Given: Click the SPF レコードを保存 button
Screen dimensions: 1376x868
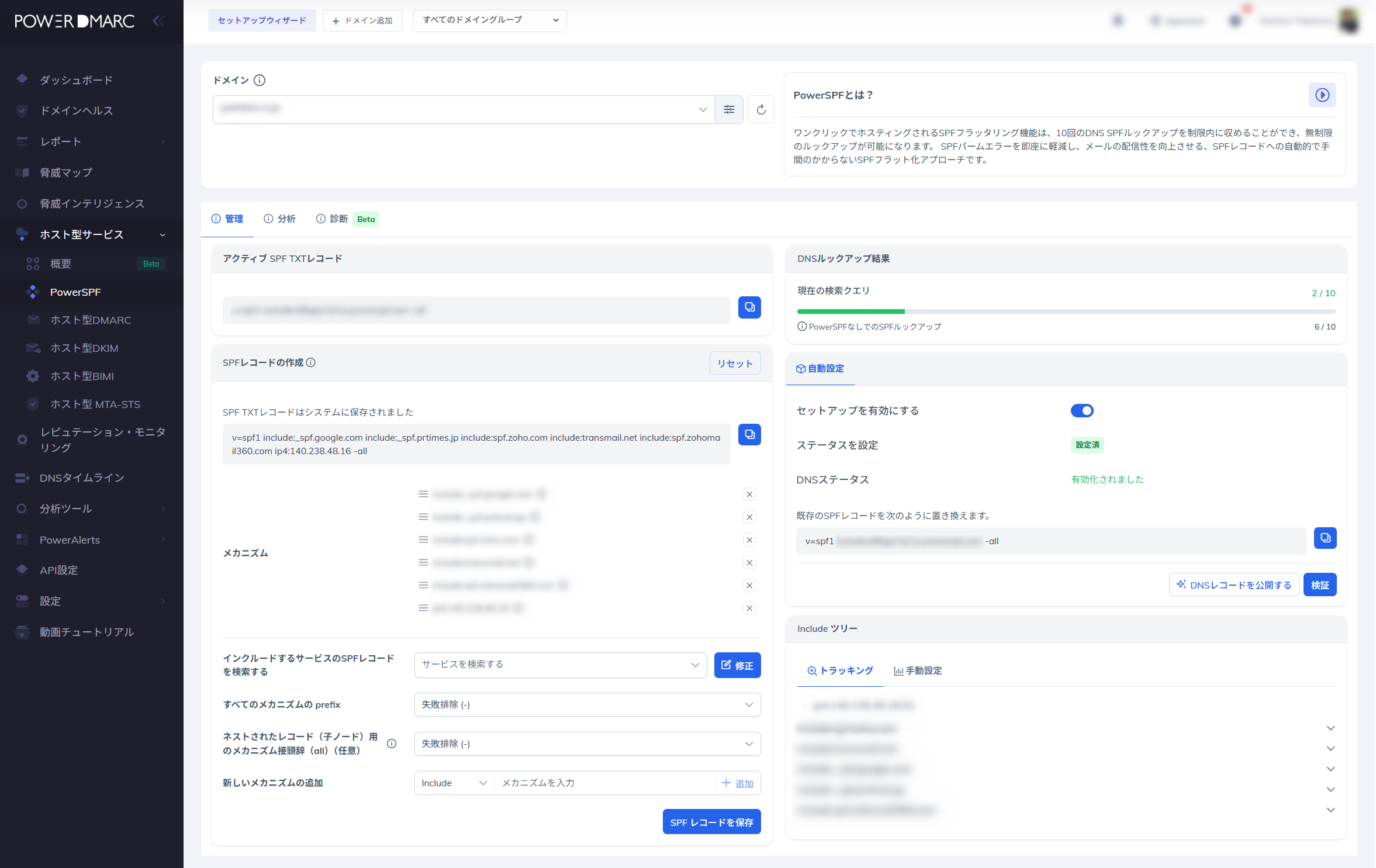Looking at the screenshot, I should [711, 822].
